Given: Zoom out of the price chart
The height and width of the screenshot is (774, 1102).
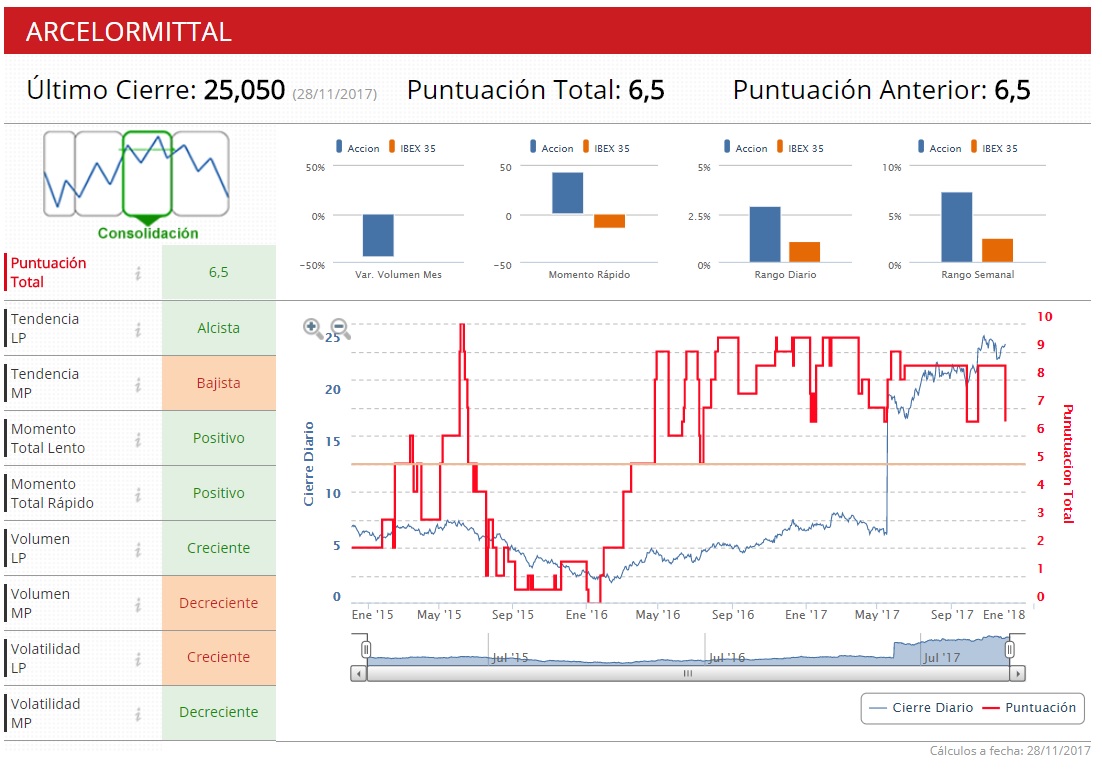Looking at the screenshot, I should click(340, 328).
